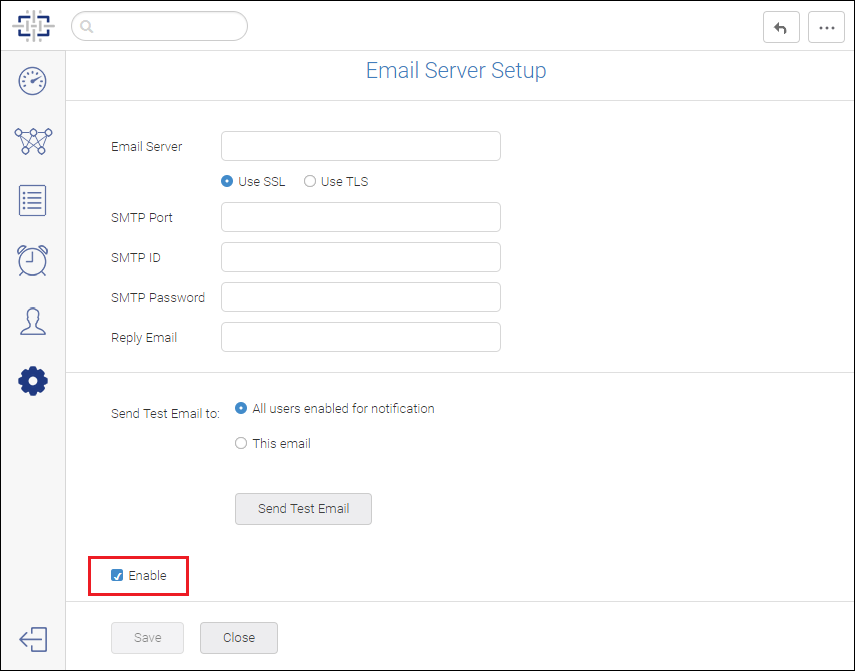Focus the SMTP Port input field
Image resolution: width=855 pixels, height=671 pixels.
[x=360, y=217]
